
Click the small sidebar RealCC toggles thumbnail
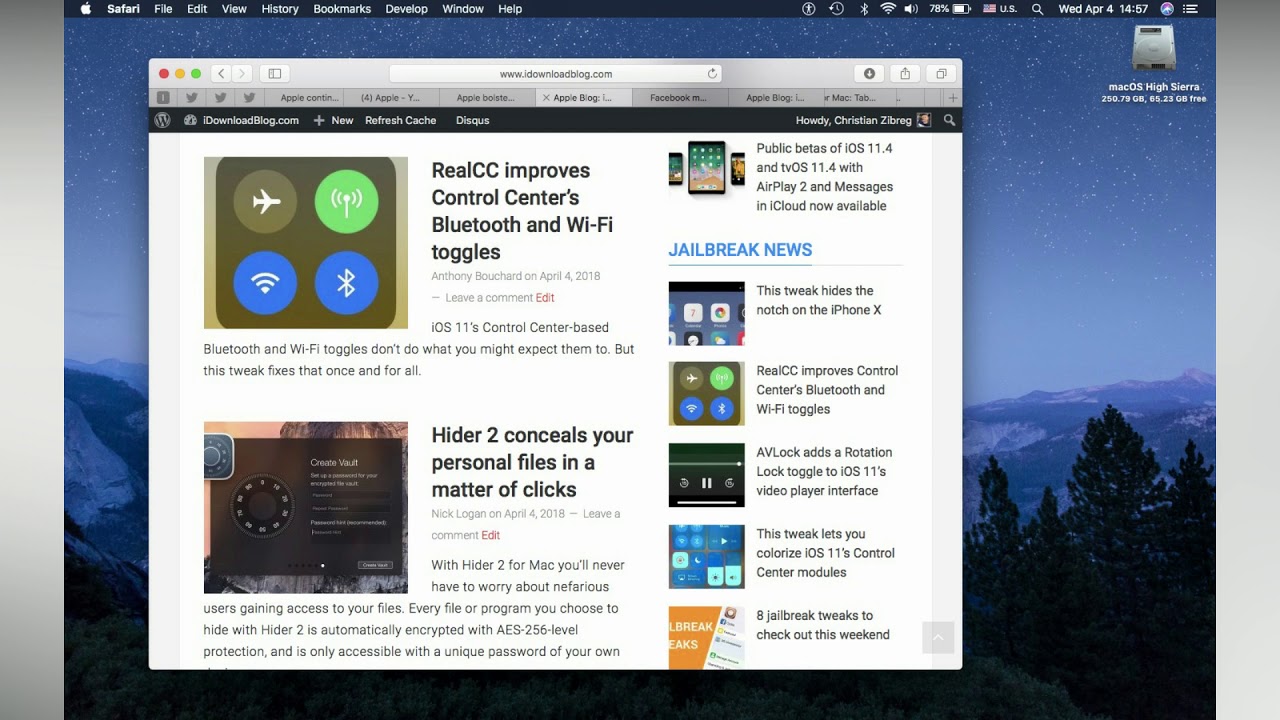pos(706,394)
